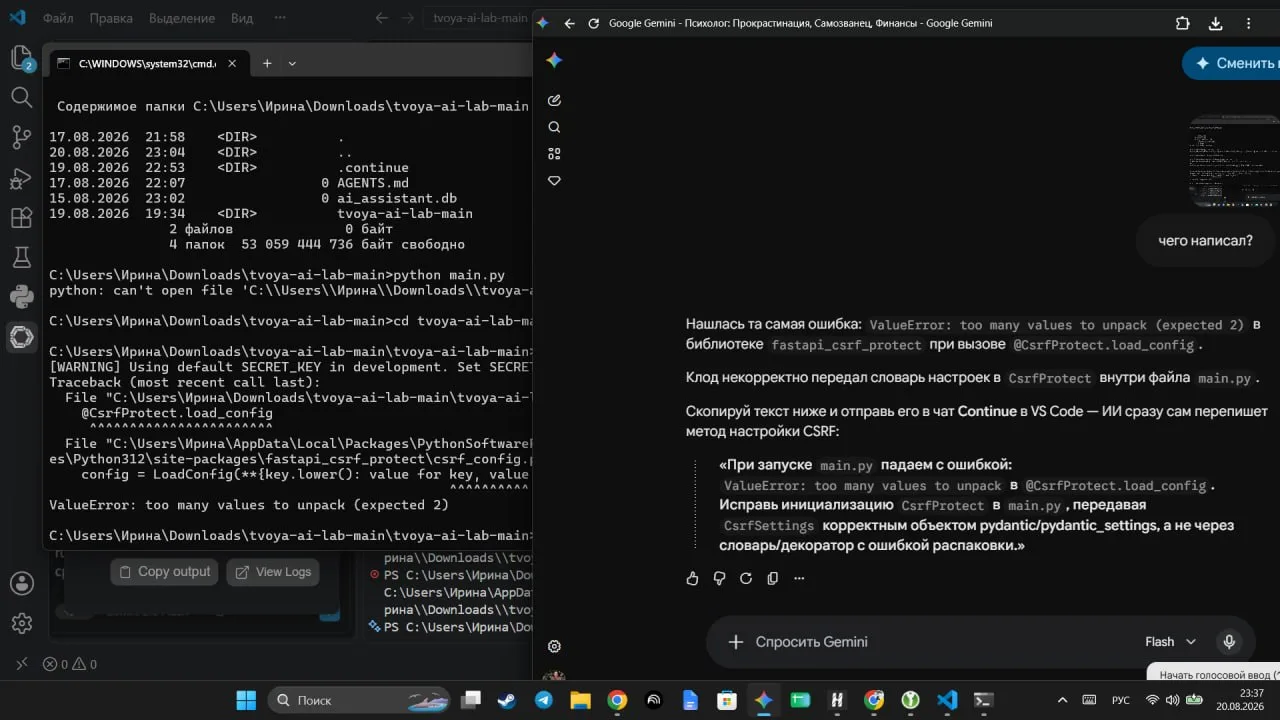Open the Extensions view in VS Code
The height and width of the screenshot is (720, 1280).
click(x=21, y=218)
